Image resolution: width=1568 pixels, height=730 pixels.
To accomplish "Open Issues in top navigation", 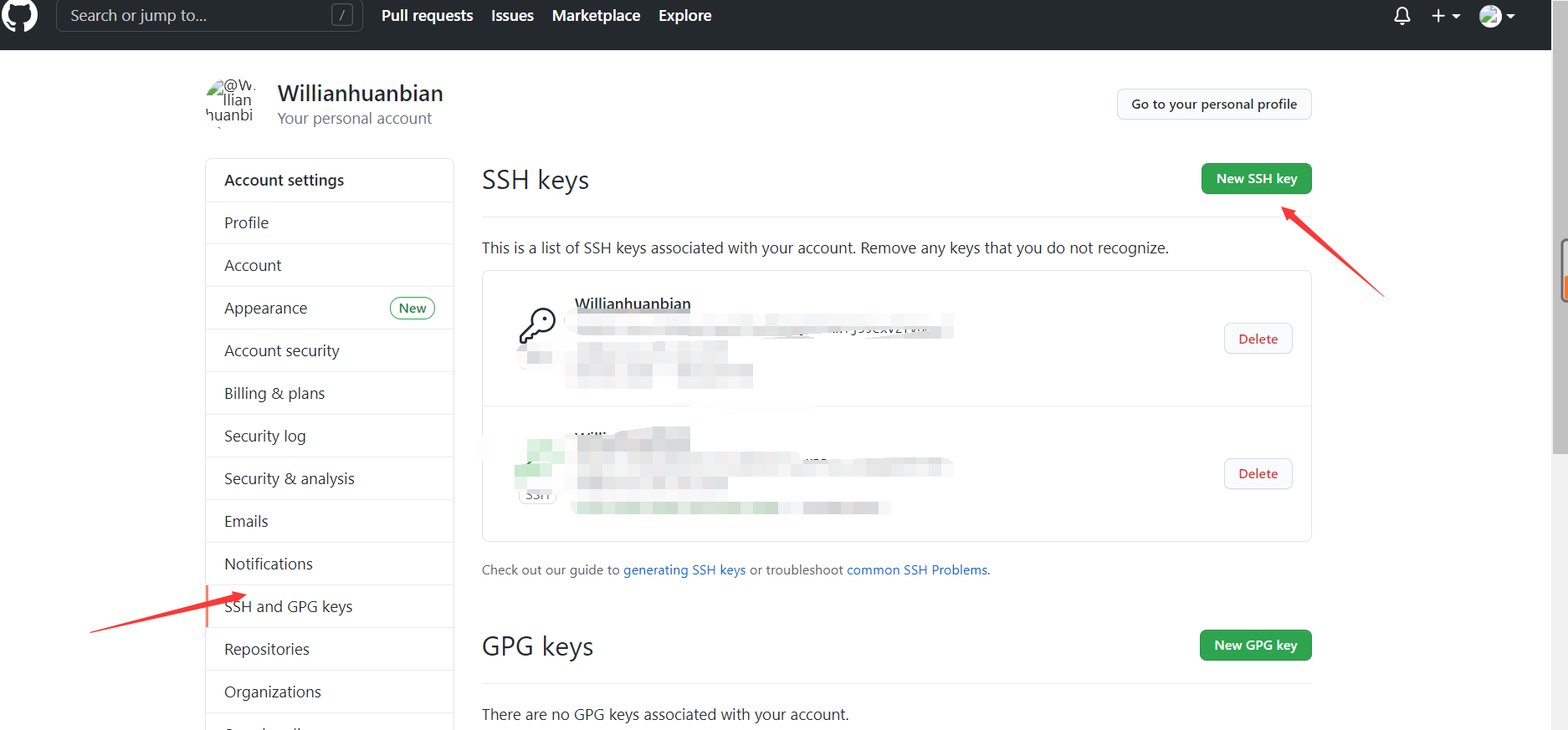I will click(512, 16).
